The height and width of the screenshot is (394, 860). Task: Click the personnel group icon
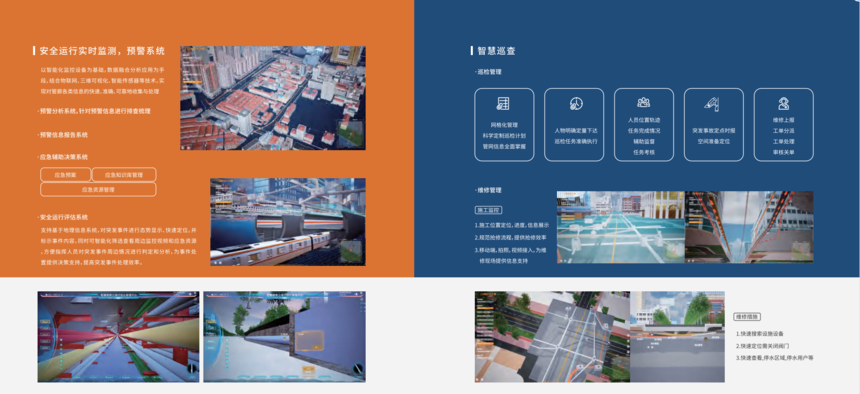pyautogui.click(x=643, y=103)
